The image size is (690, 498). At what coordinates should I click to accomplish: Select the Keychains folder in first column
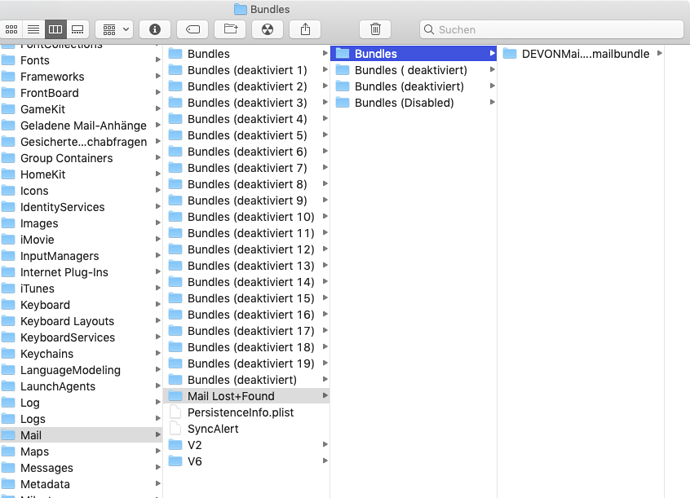coord(48,354)
